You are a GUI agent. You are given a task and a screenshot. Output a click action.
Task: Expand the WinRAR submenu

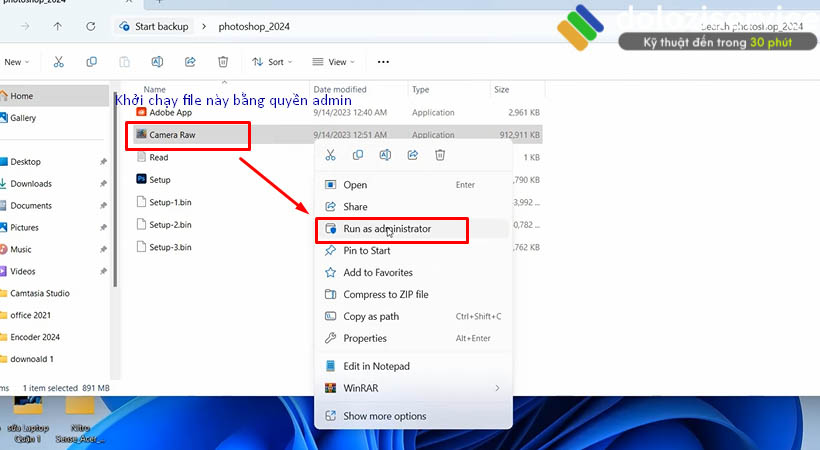tap(412, 388)
